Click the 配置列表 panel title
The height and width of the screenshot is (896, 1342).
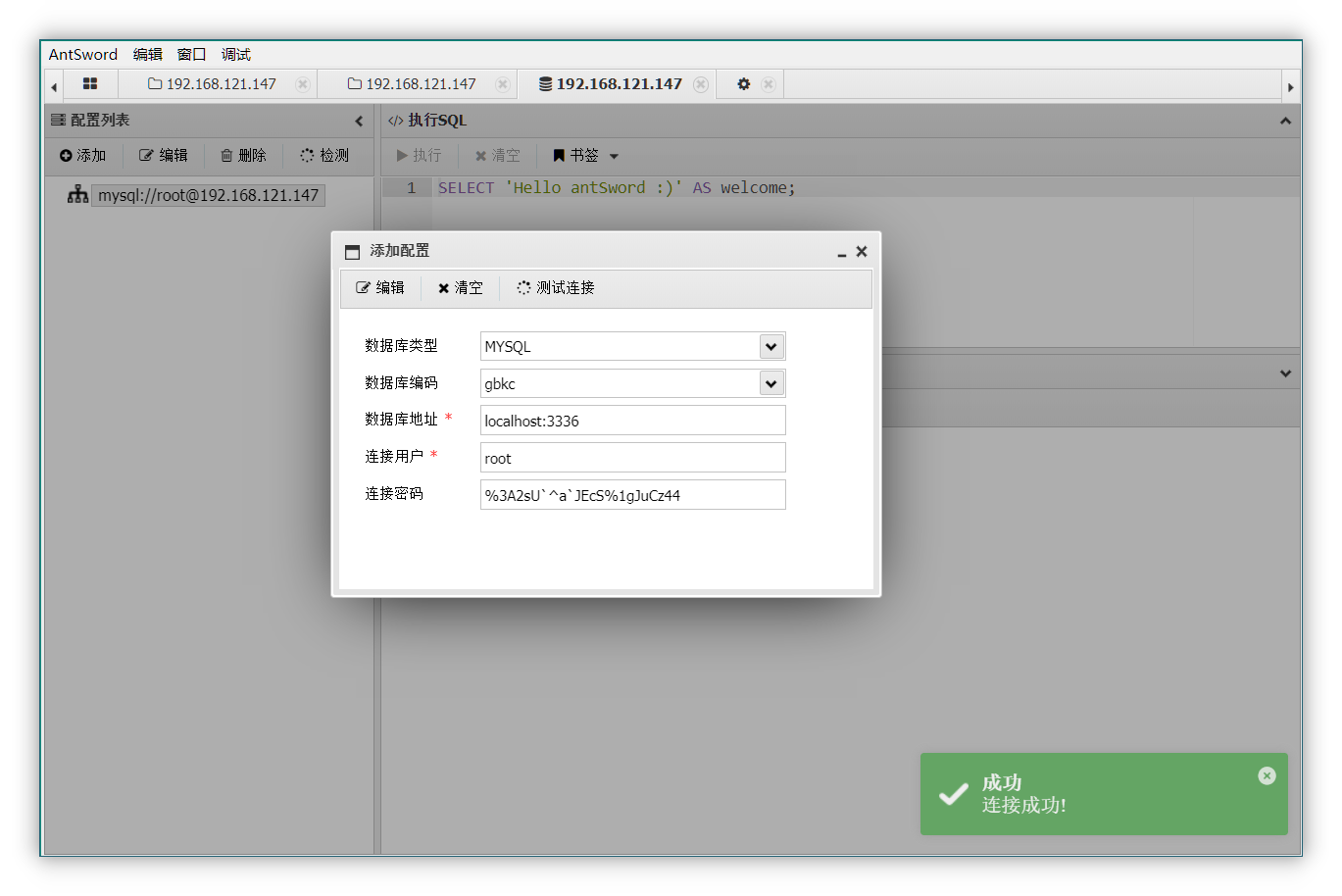(100, 120)
